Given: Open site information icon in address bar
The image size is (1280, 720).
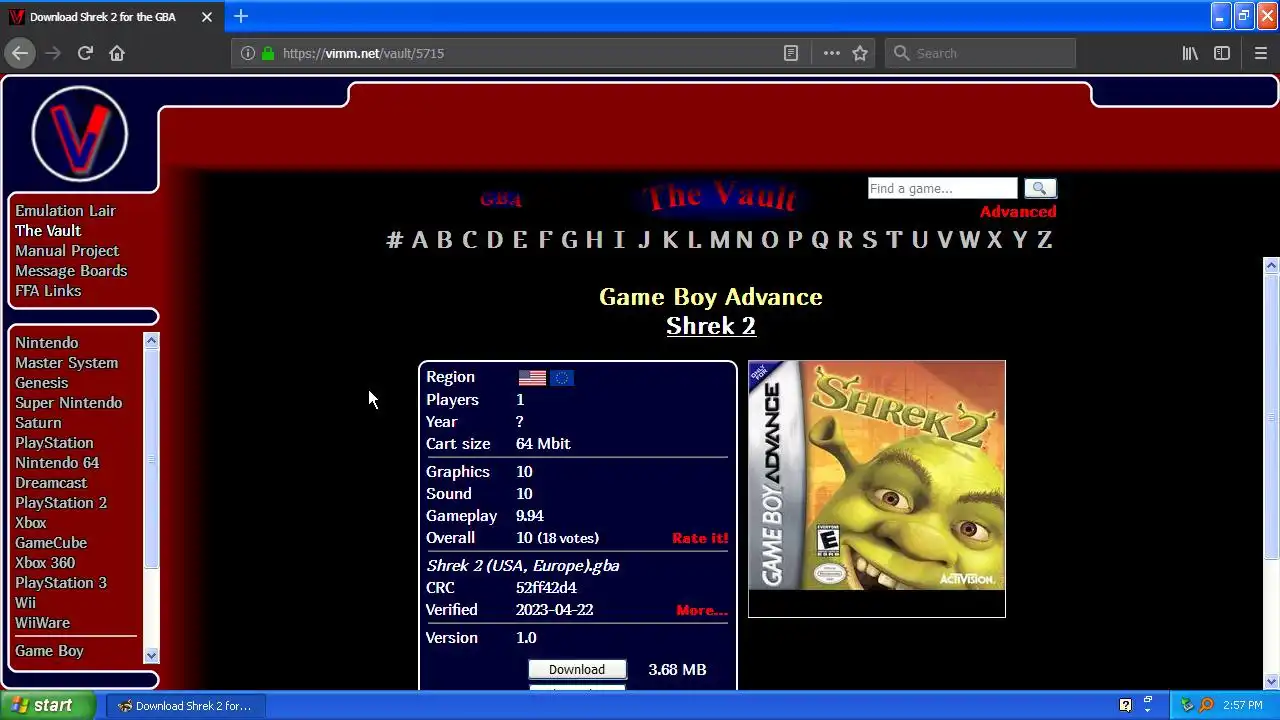Looking at the screenshot, I should [248, 53].
